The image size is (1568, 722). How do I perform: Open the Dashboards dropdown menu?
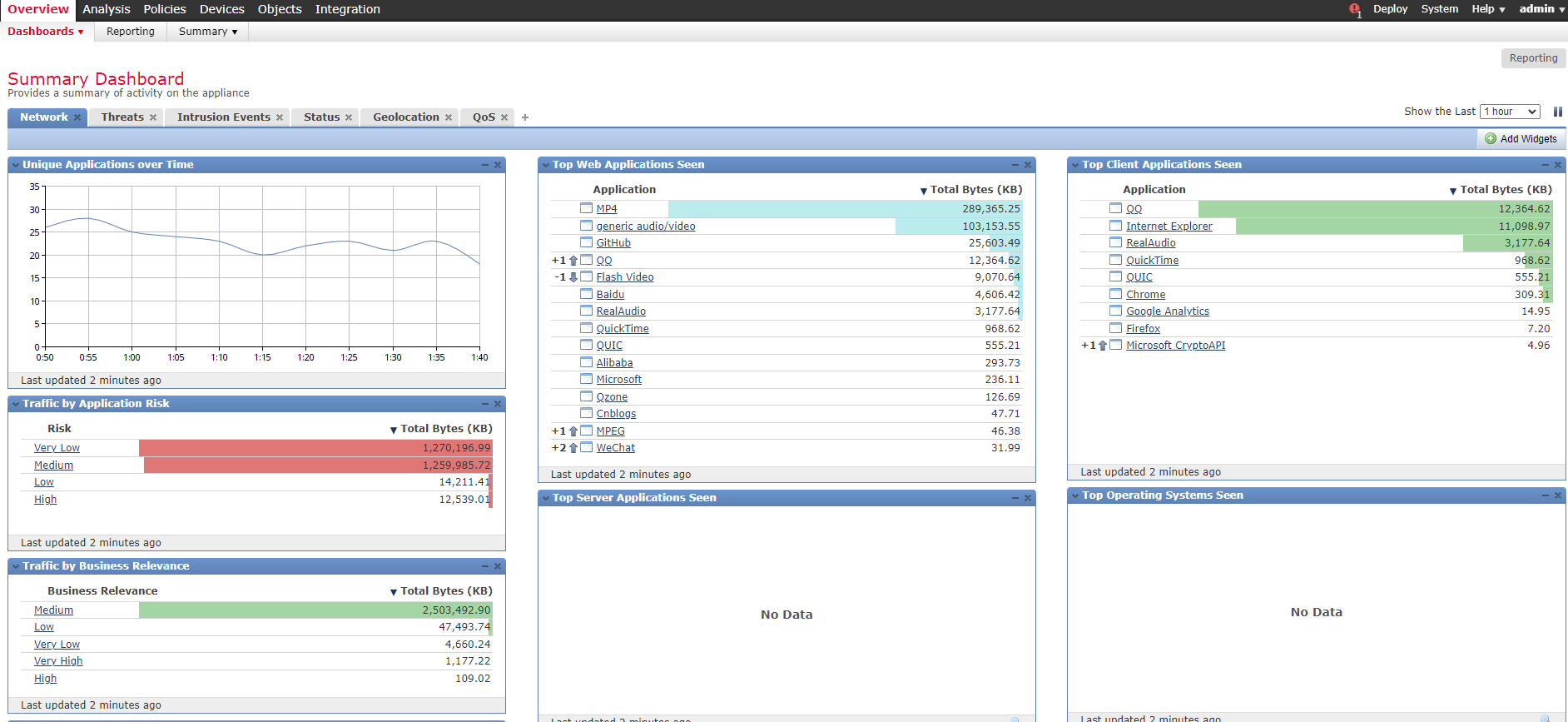coord(46,32)
